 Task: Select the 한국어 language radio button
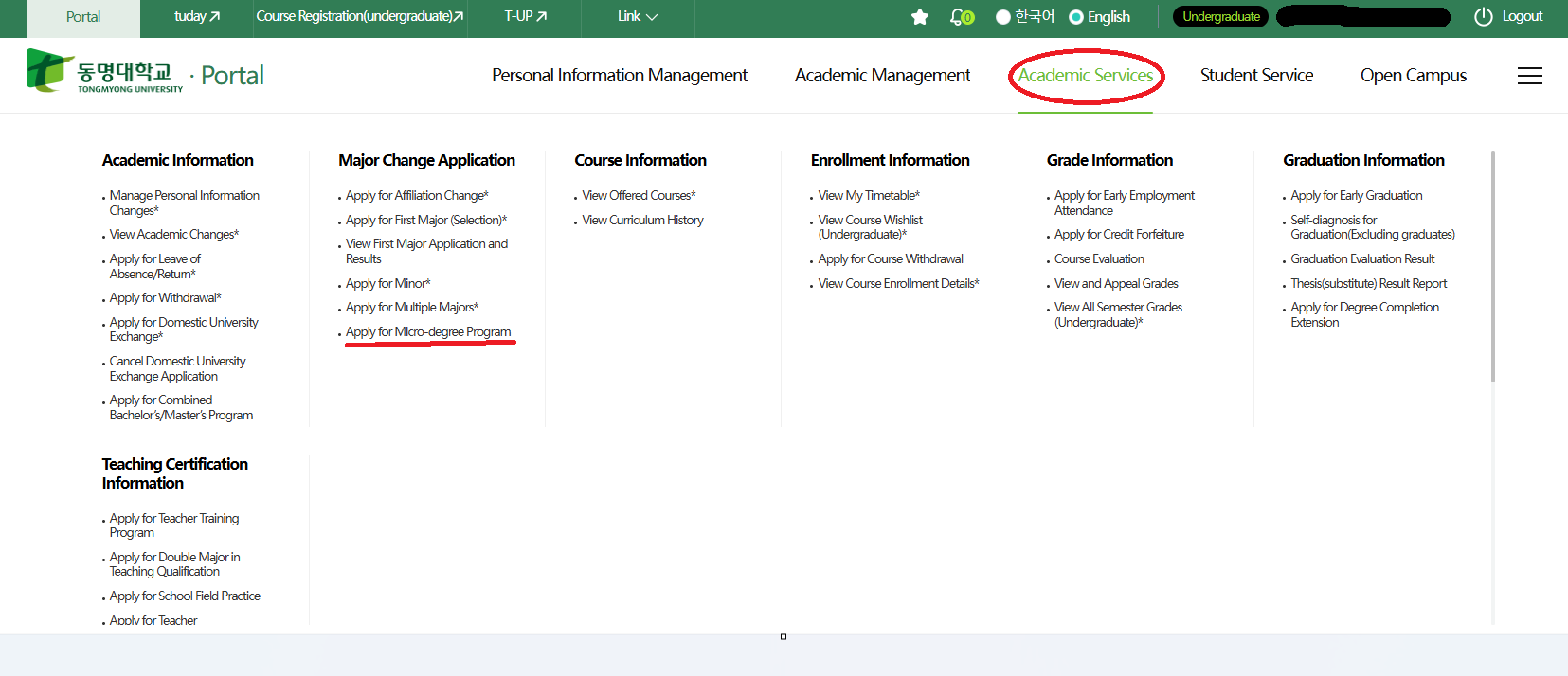click(x=1003, y=17)
